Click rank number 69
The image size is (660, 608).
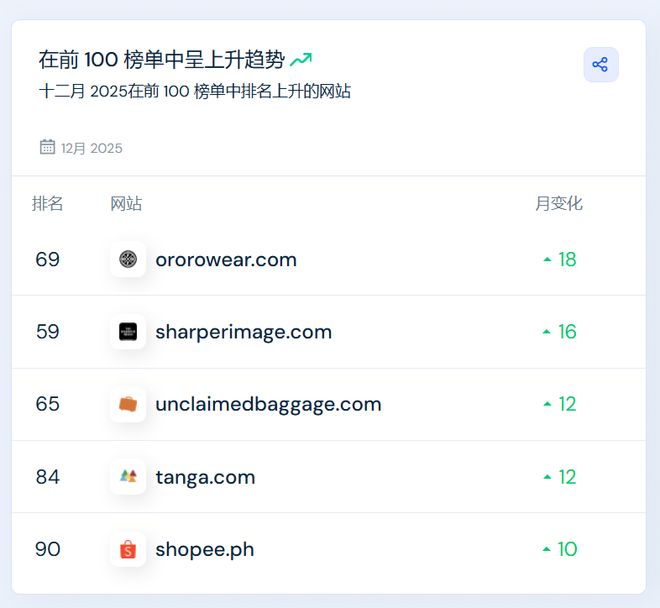pos(48,259)
